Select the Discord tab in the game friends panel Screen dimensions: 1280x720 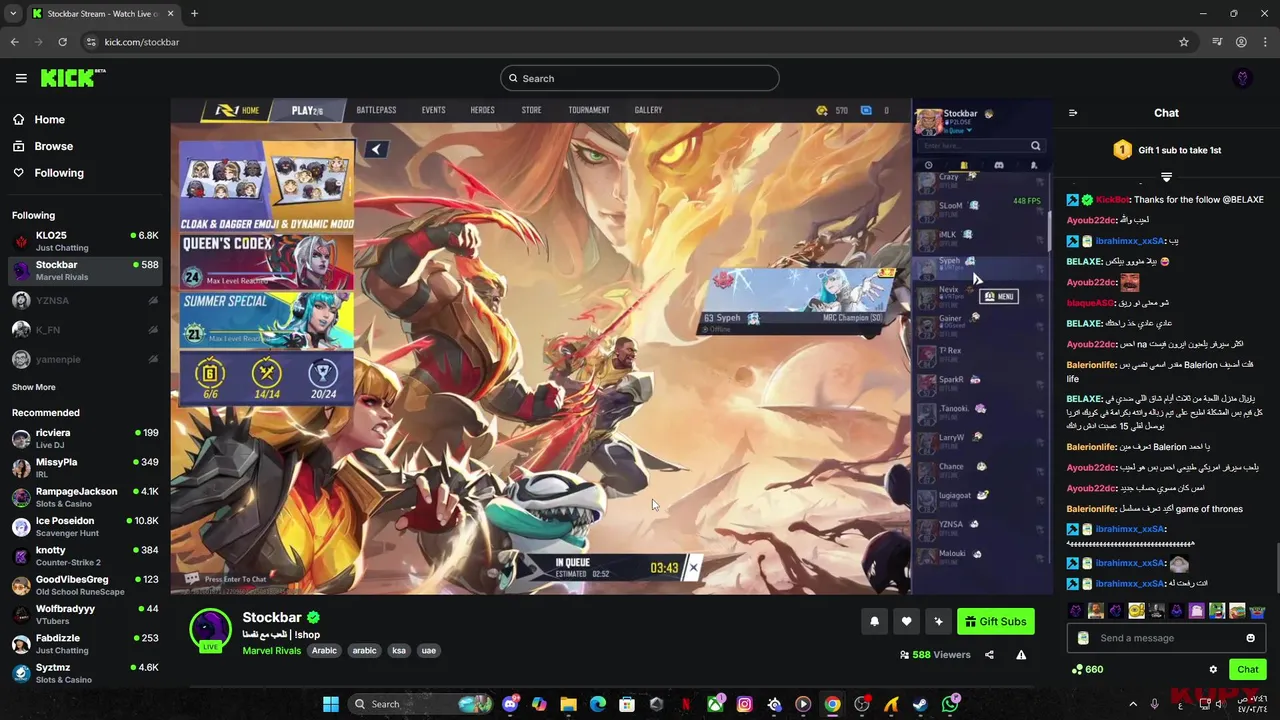pos(998,165)
